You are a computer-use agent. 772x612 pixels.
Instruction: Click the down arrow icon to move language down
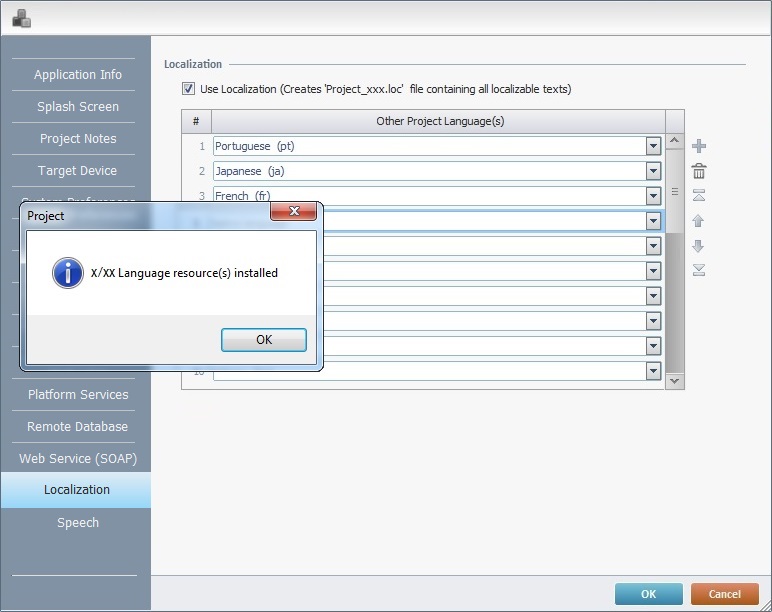[699, 246]
